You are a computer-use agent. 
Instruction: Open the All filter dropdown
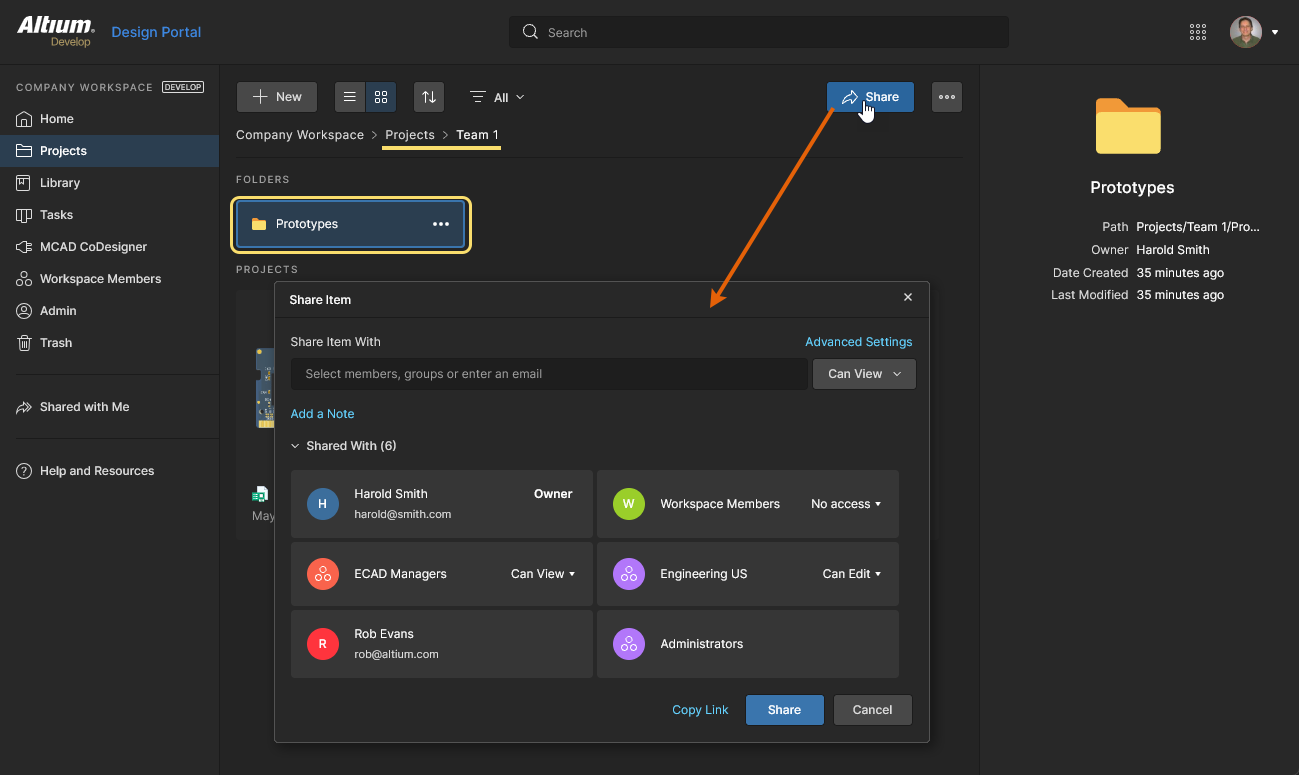[498, 97]
